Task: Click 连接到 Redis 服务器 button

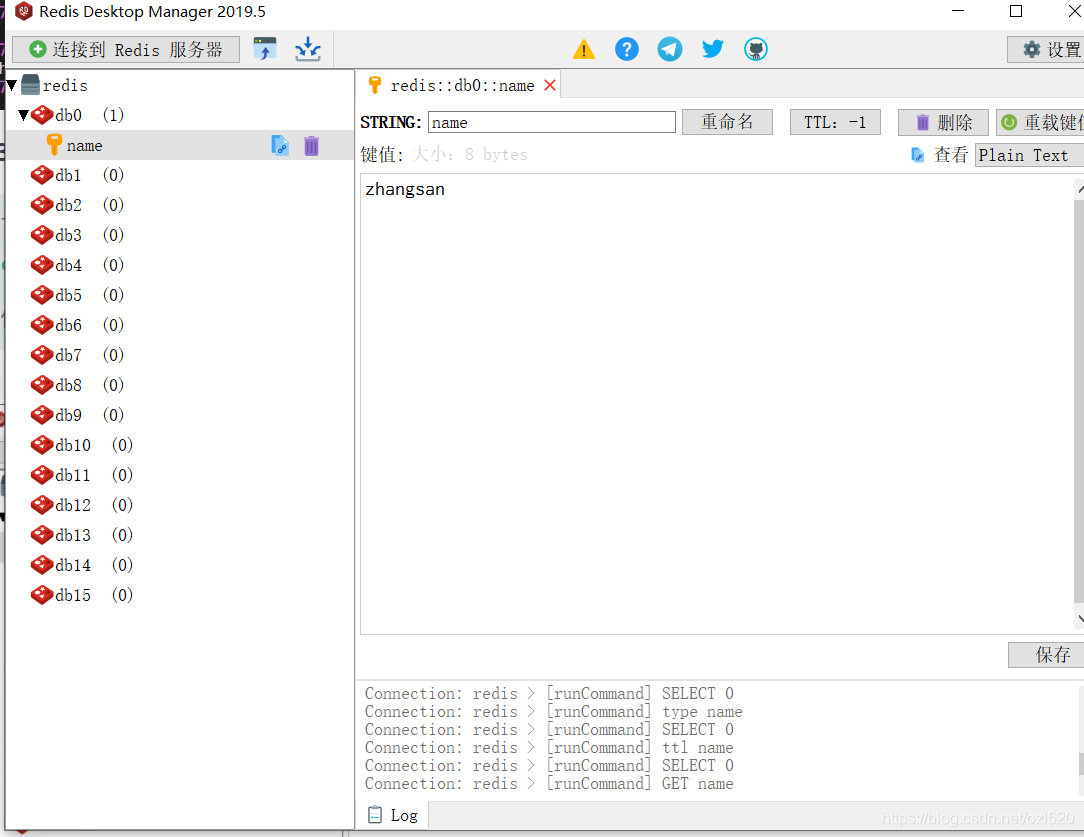Action: 127,49
